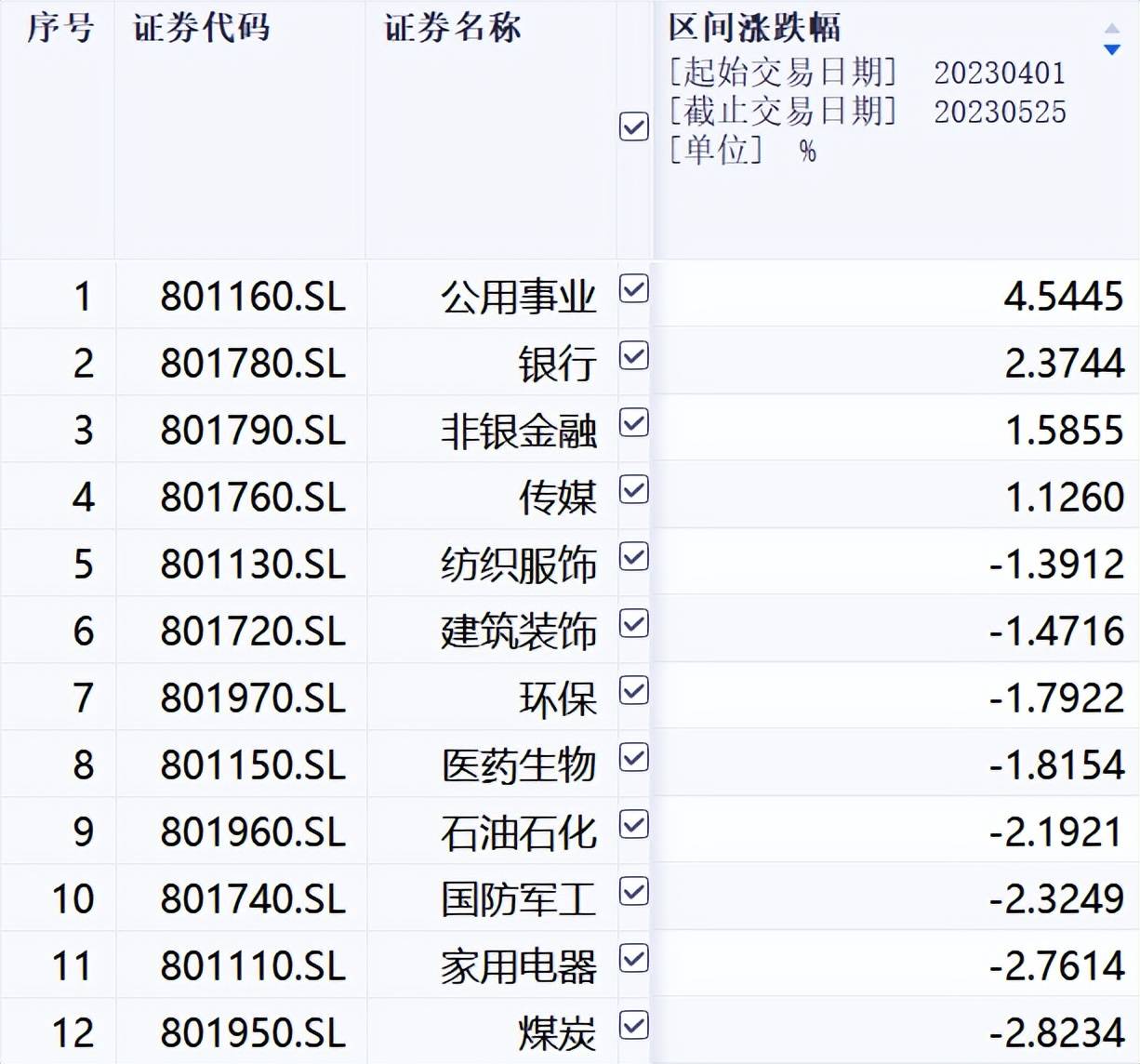Select code cell 801160.SL

[x=253, y=297]
